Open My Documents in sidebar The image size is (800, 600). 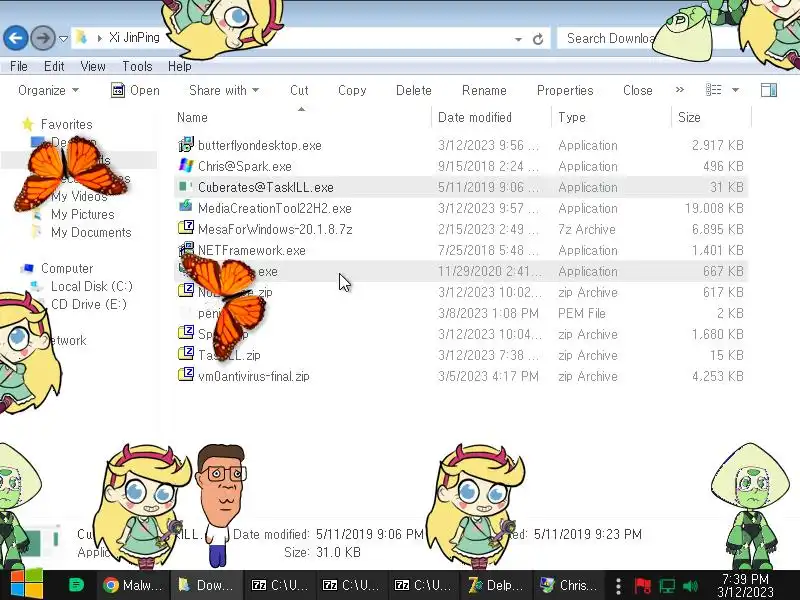point(91,232)
